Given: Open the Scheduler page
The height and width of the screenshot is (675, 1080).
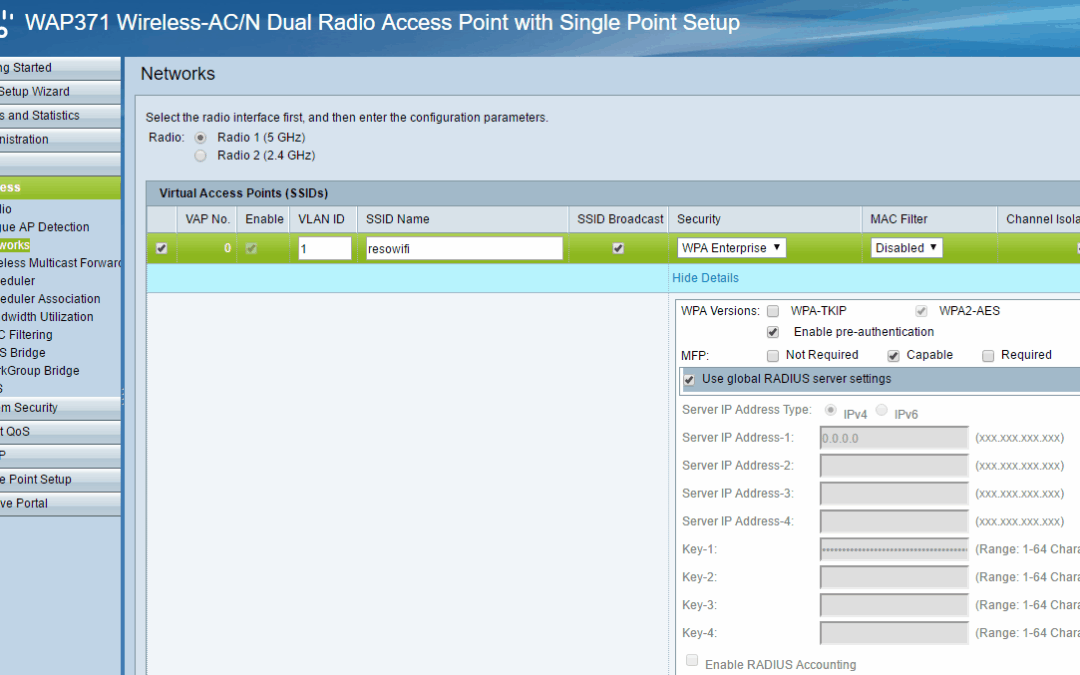Looking at the screenshot, I should click(x=18, y=280).
